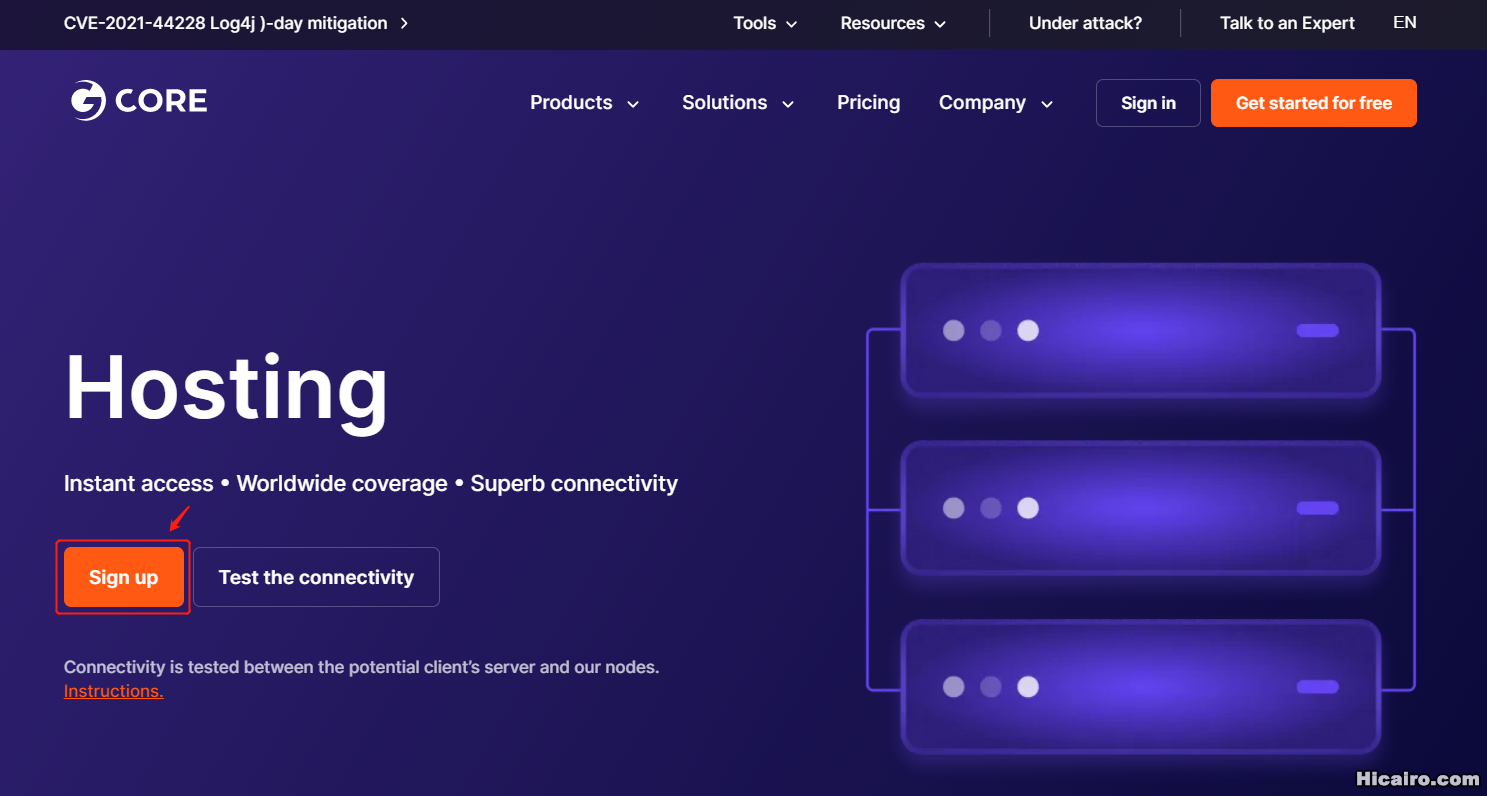Click the Gcore logo
The image size is (1487, 796).
(138, 101)
